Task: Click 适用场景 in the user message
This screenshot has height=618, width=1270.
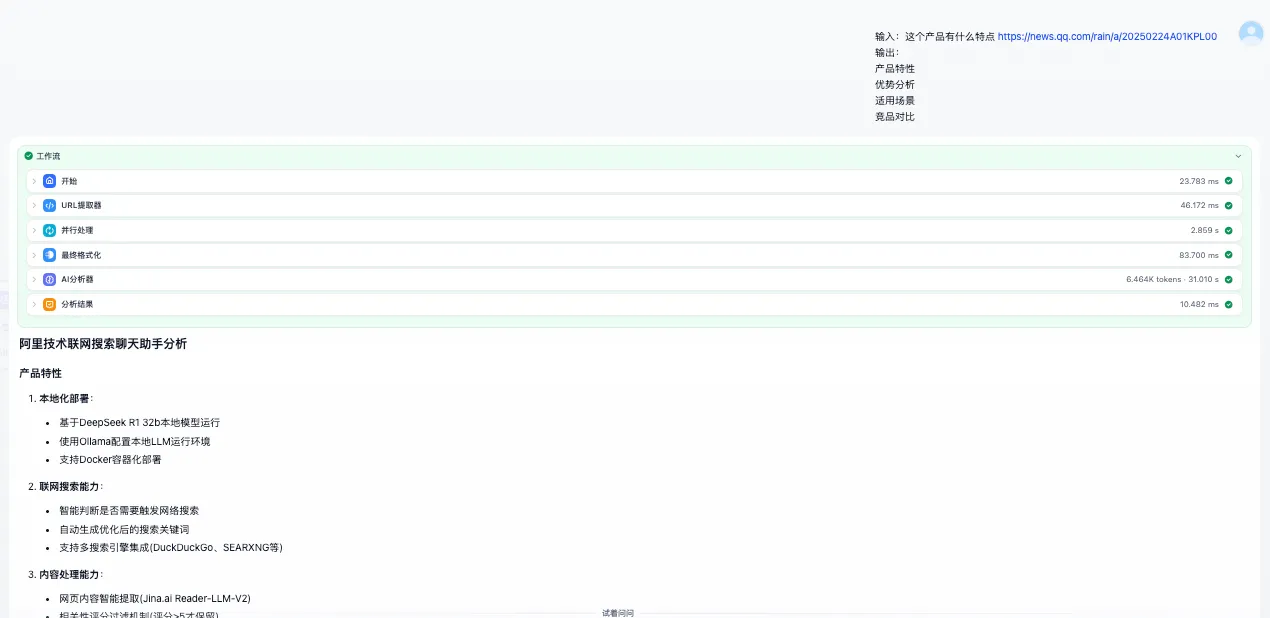Action: [895, 101]
